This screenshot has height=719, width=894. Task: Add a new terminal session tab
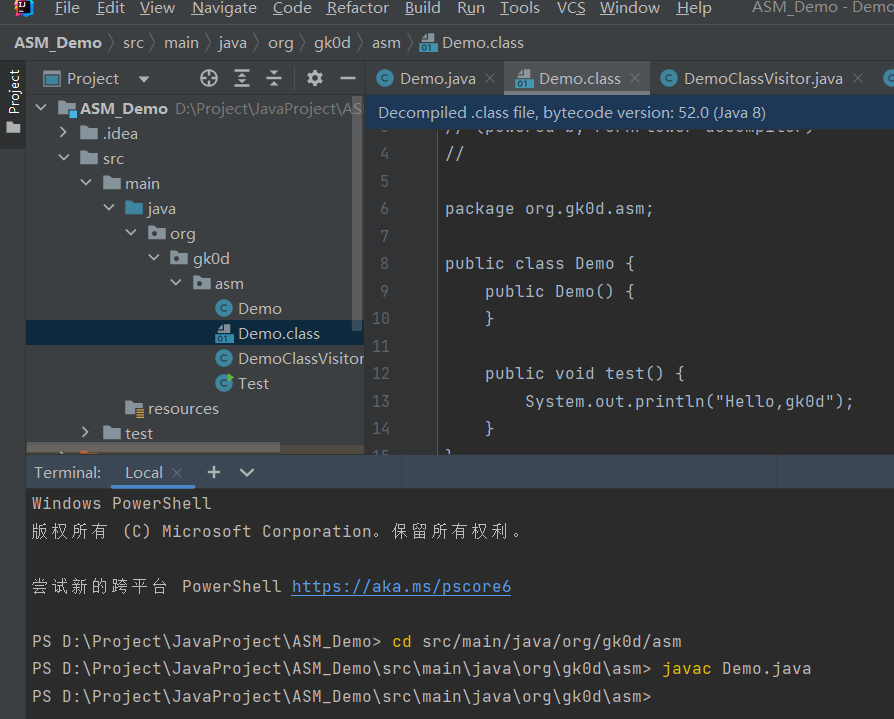214,472
